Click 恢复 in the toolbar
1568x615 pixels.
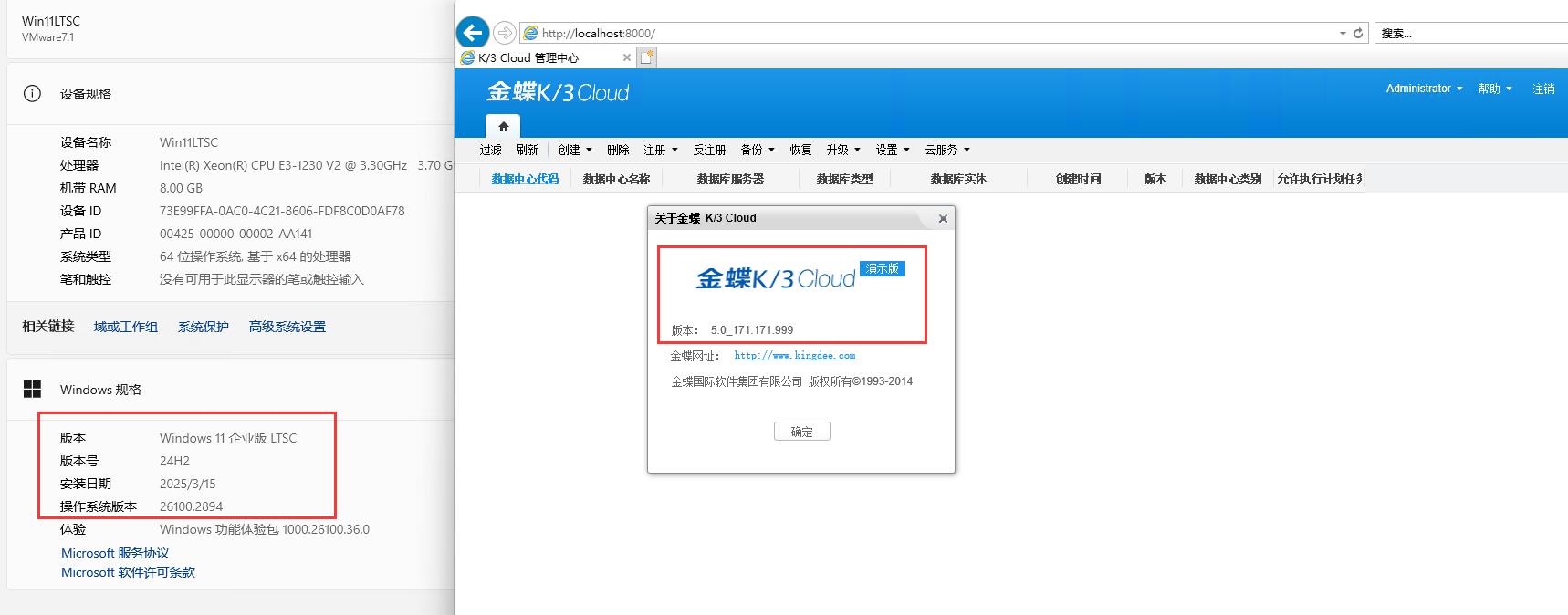800,150
